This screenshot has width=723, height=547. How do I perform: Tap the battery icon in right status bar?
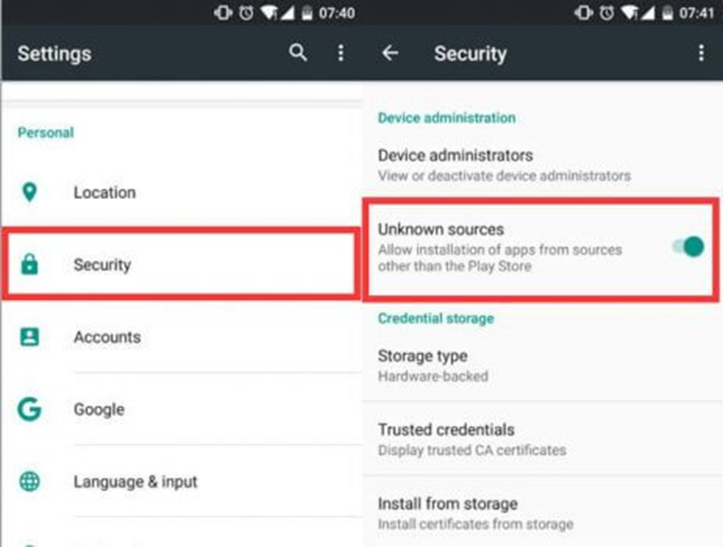(x=667, y=13)
